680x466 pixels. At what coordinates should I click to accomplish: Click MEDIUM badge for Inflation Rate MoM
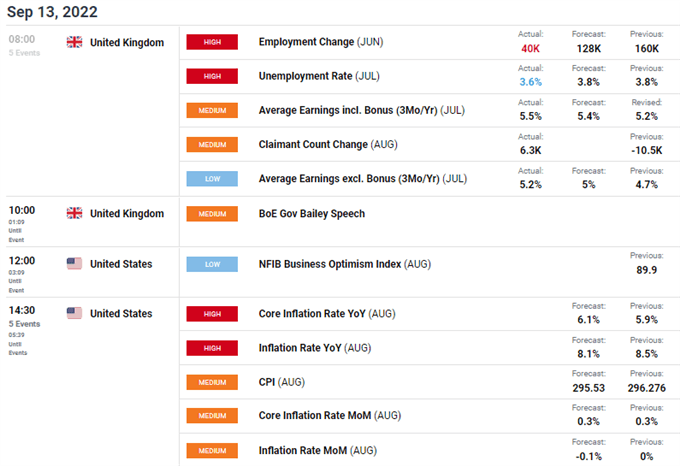coord(212,450)
